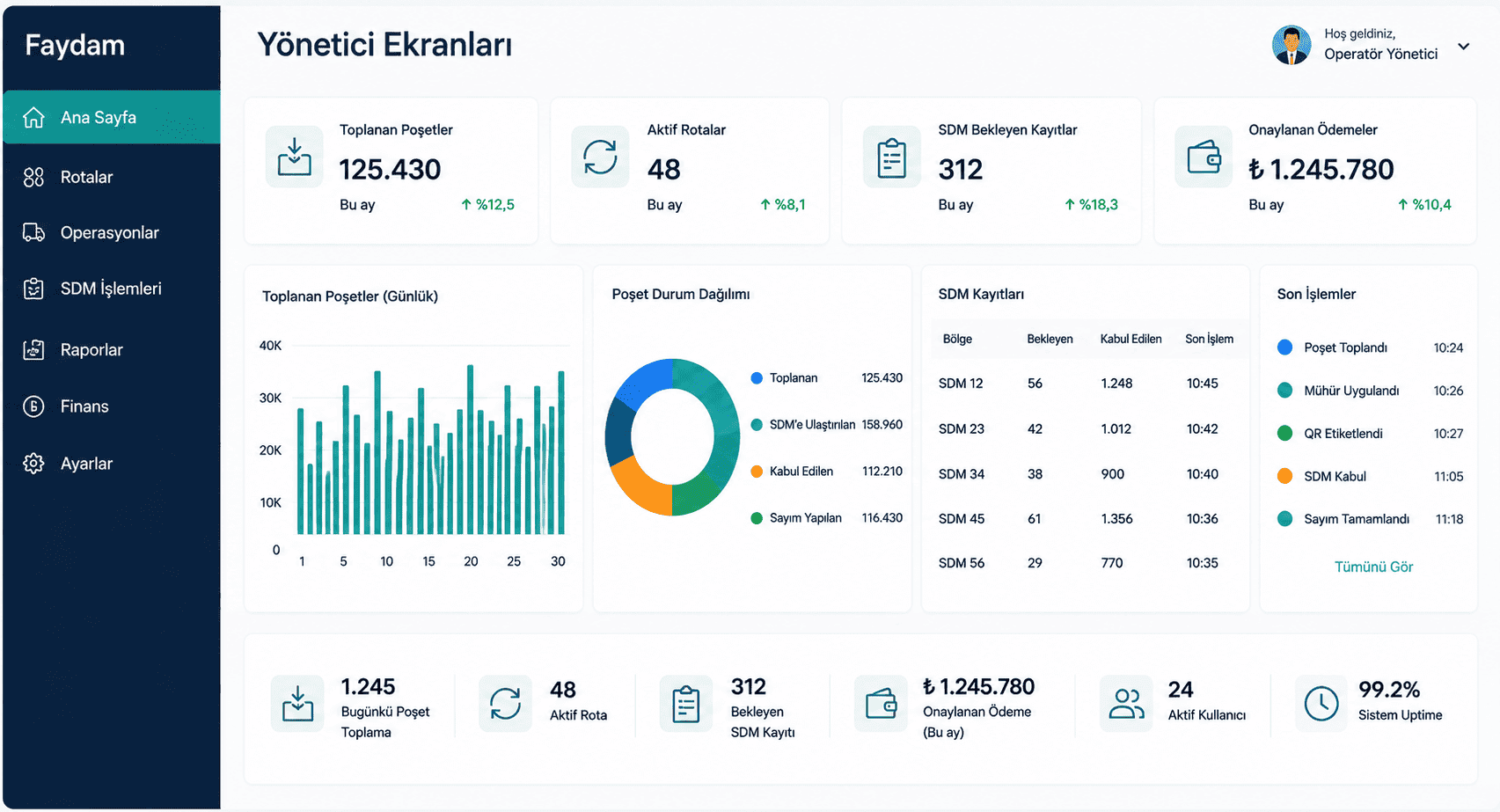Click the Sistem Uptime clock icon
1500x812 pixels.
[x=1321, y=703]
